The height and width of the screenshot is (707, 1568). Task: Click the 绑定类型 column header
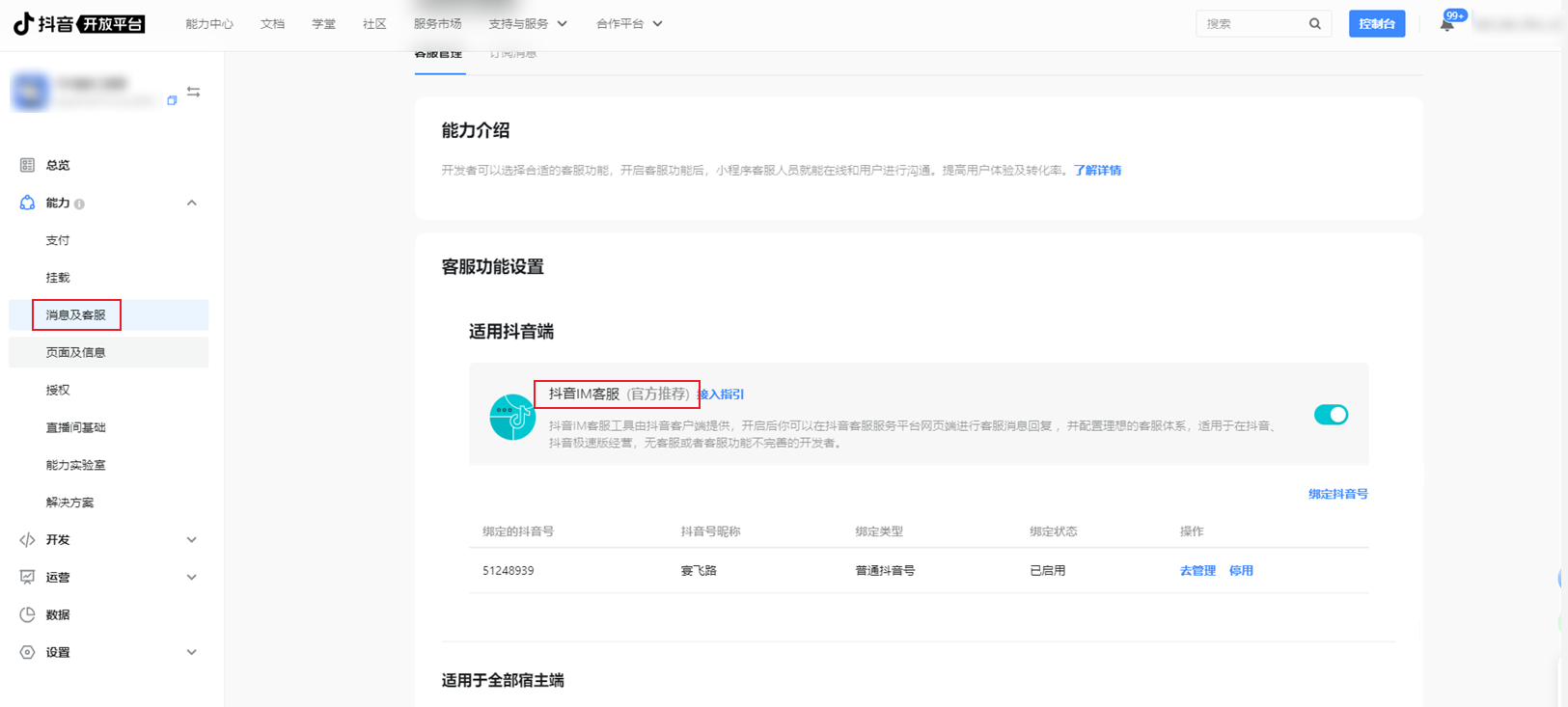pyautogui.click(x=879, y=531)
